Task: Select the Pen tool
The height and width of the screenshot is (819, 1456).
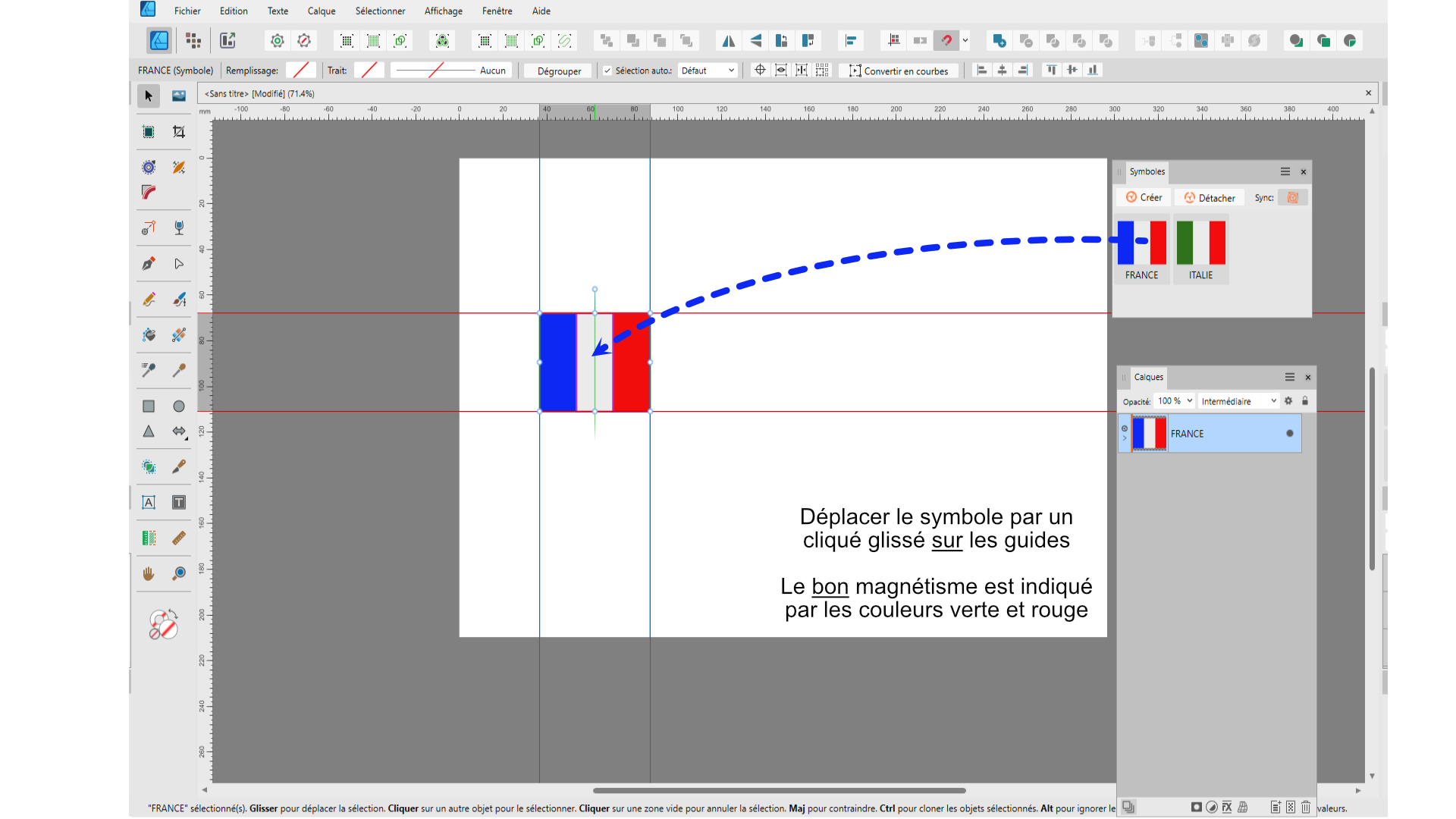Action: click(149, 264)
